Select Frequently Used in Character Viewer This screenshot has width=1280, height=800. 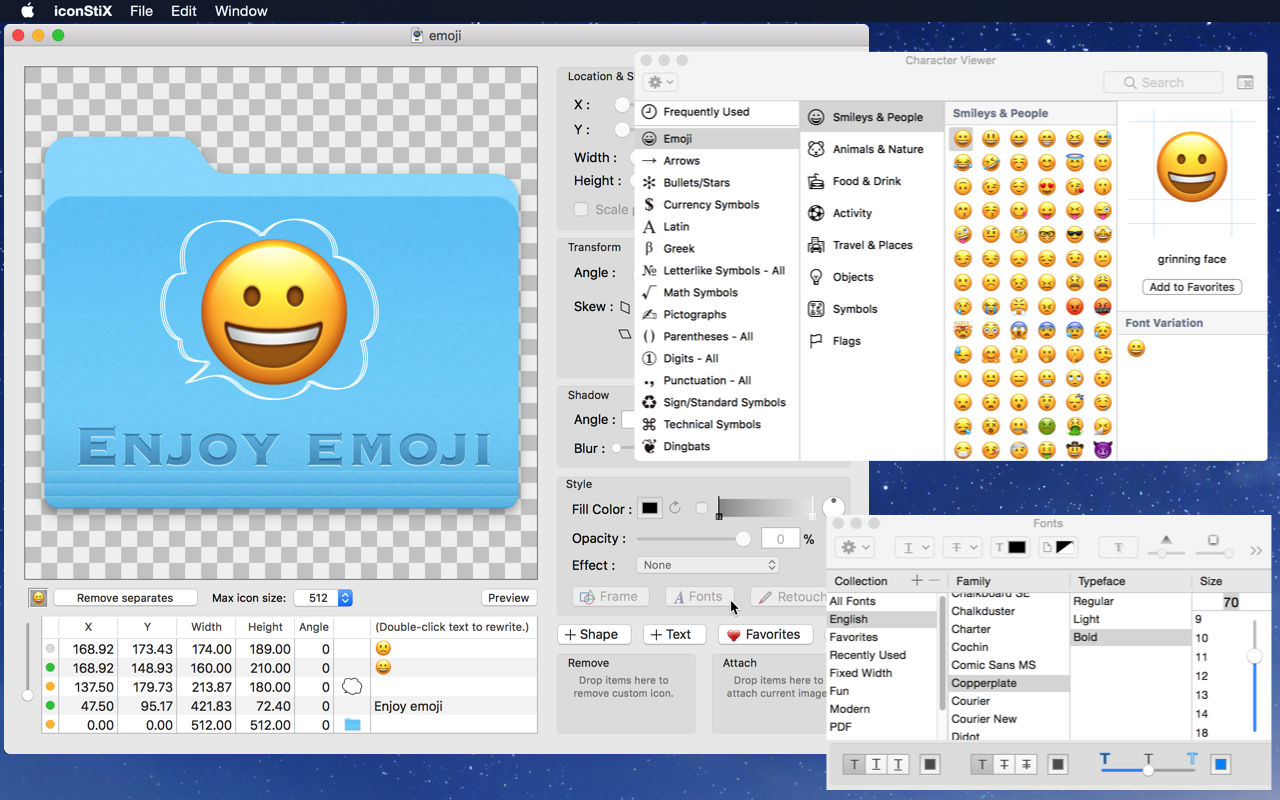pos(717,112)
